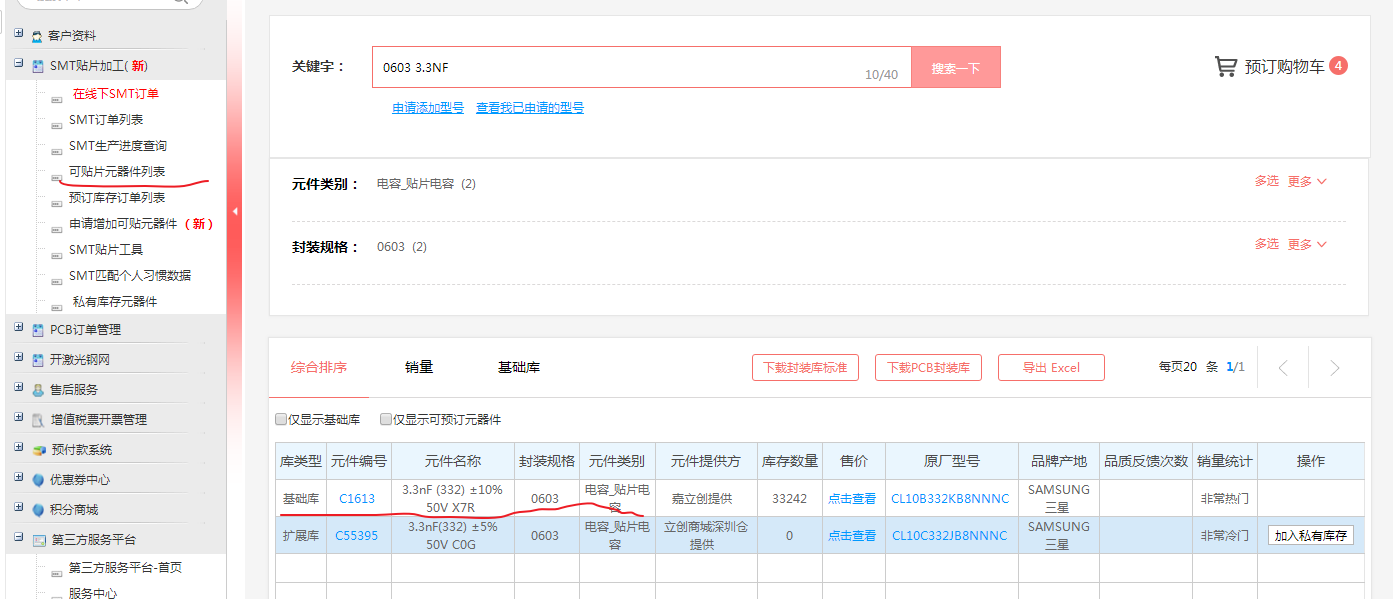Click 加入私有库存 for part C55395
This screenshot has height=599, width=1393.
click(x=1311, y=536)
